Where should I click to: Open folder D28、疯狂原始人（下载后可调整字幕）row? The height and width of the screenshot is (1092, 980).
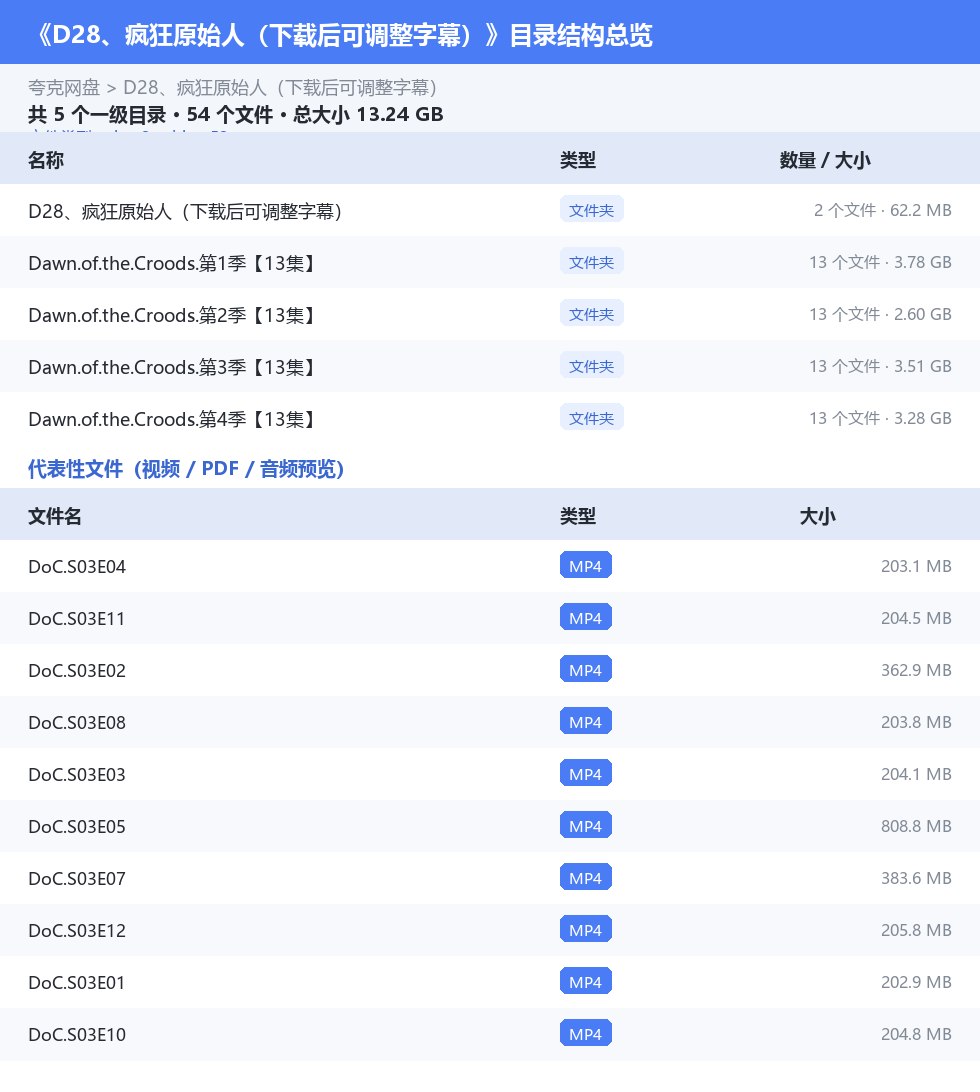pos(490,210)
